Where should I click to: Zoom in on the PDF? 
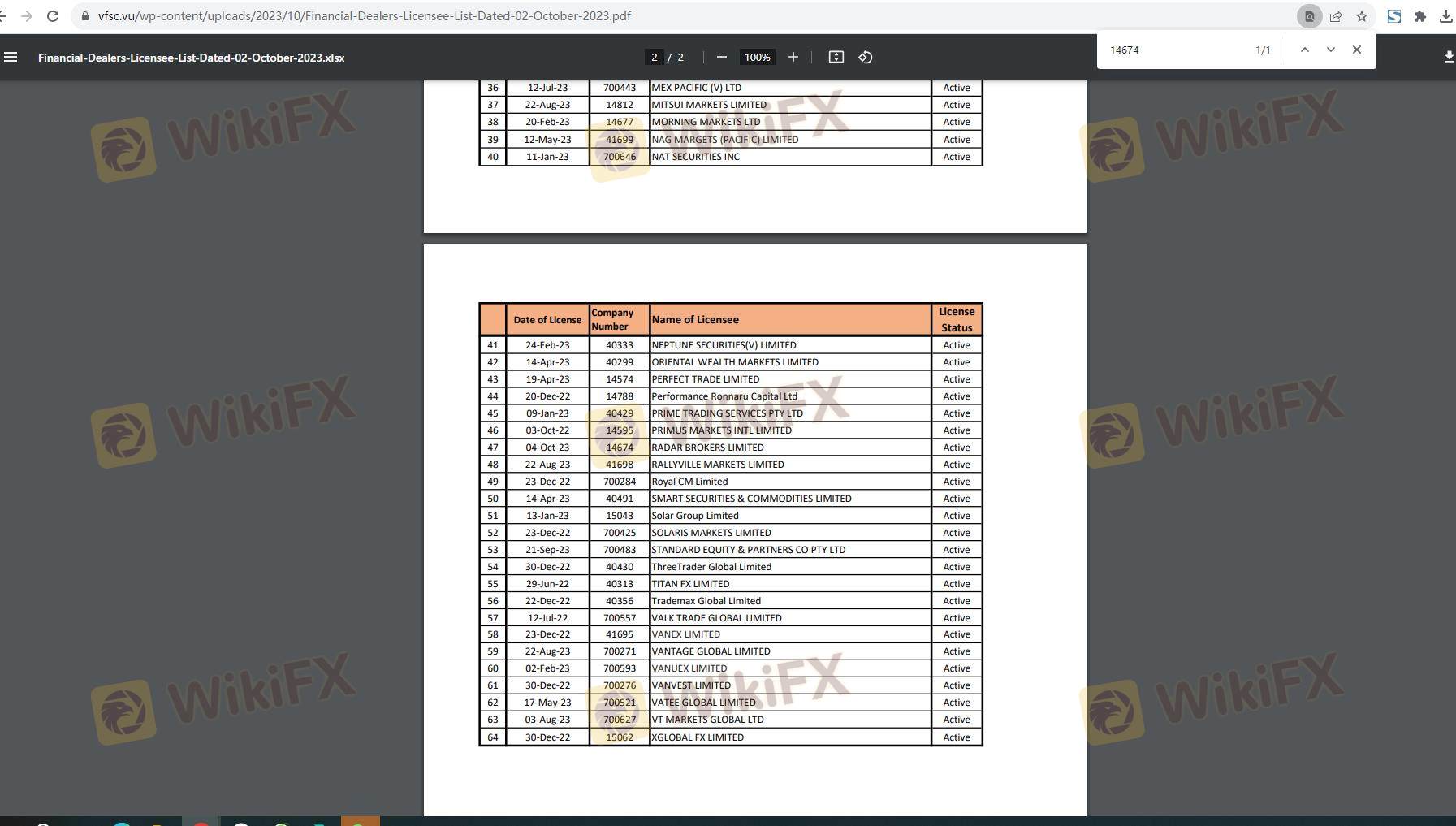coord(793,57)
